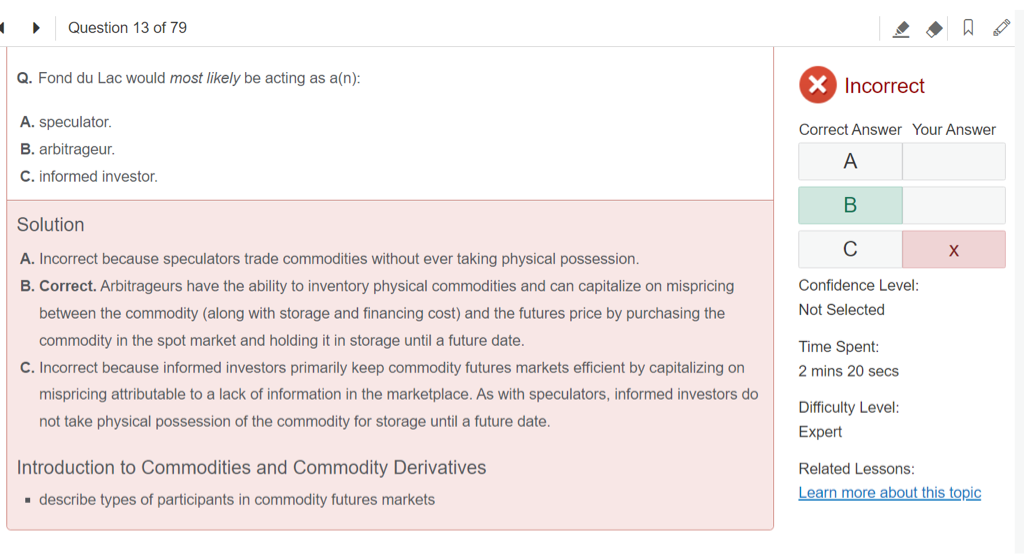This screenshot has height=554, width=1024.
Task: Click the green Correct Answer B cell
Action: tap(850, 205)
